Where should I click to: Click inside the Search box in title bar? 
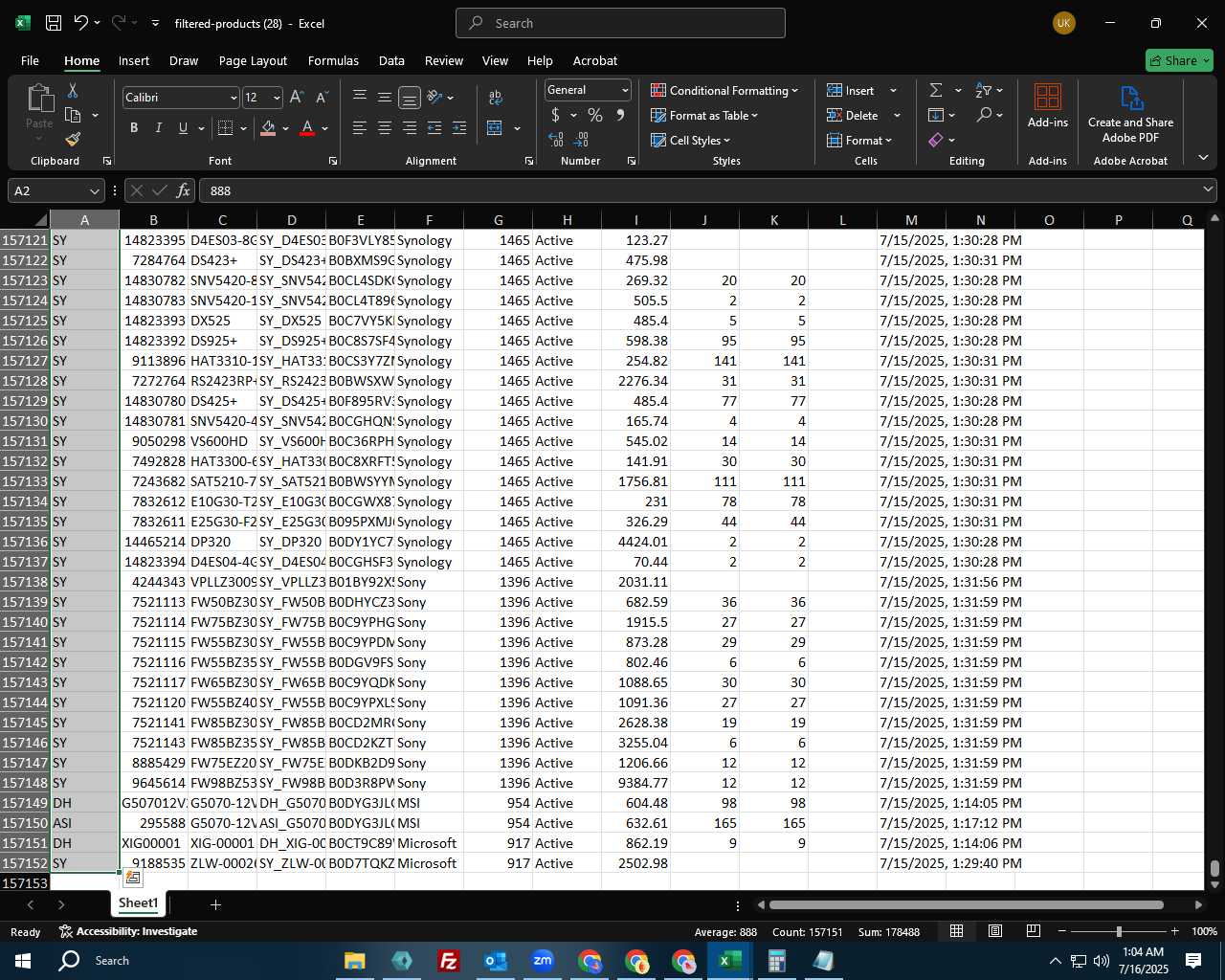pyautogui.click(x=620, y=23)
